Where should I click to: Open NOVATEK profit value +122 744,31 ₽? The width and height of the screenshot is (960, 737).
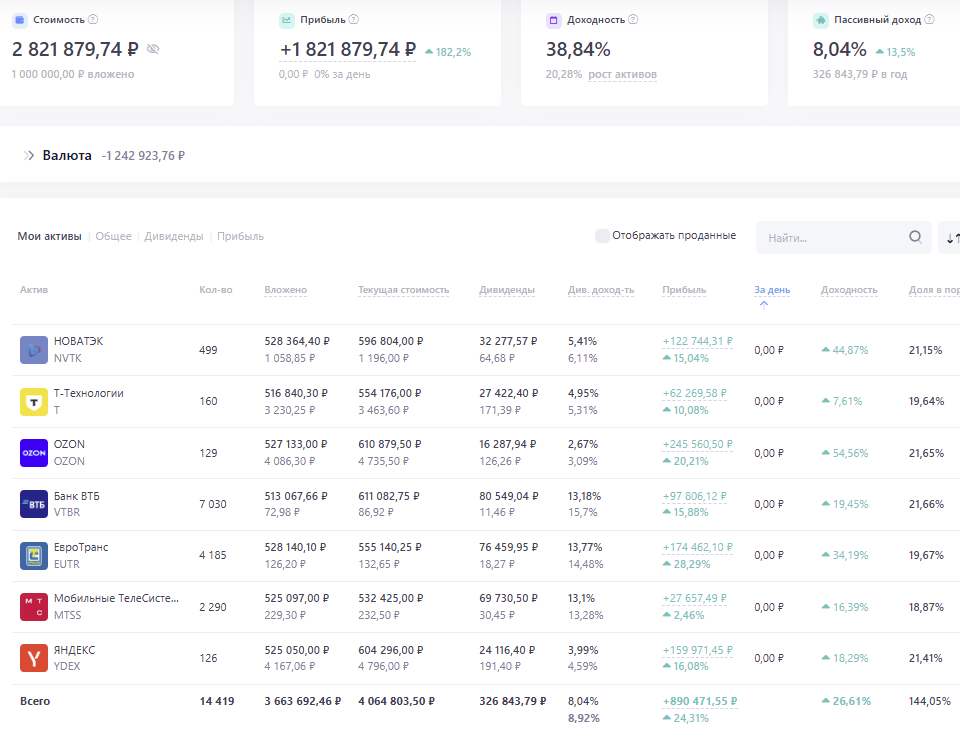click(697, 341)
